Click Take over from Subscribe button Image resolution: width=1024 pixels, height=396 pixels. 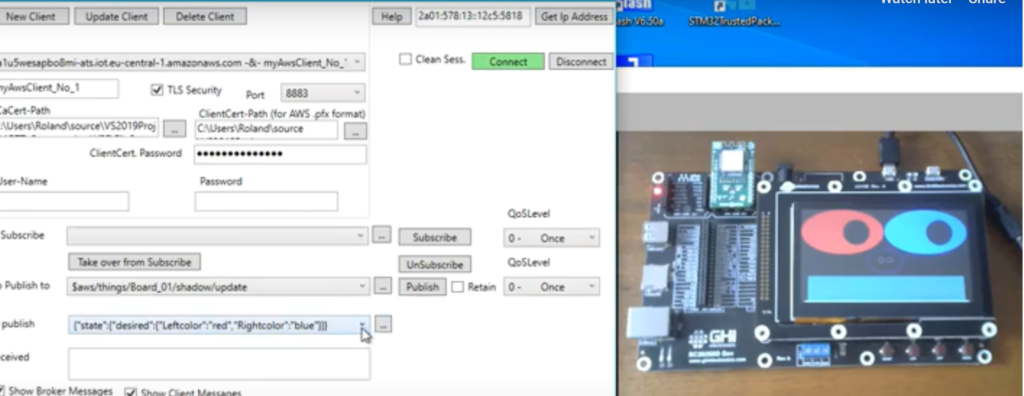tap(135, 262)
